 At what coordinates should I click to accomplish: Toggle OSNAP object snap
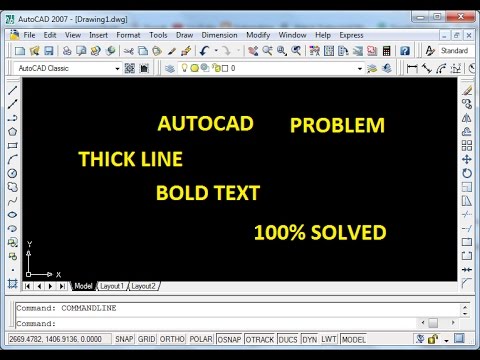click(229, 339)
